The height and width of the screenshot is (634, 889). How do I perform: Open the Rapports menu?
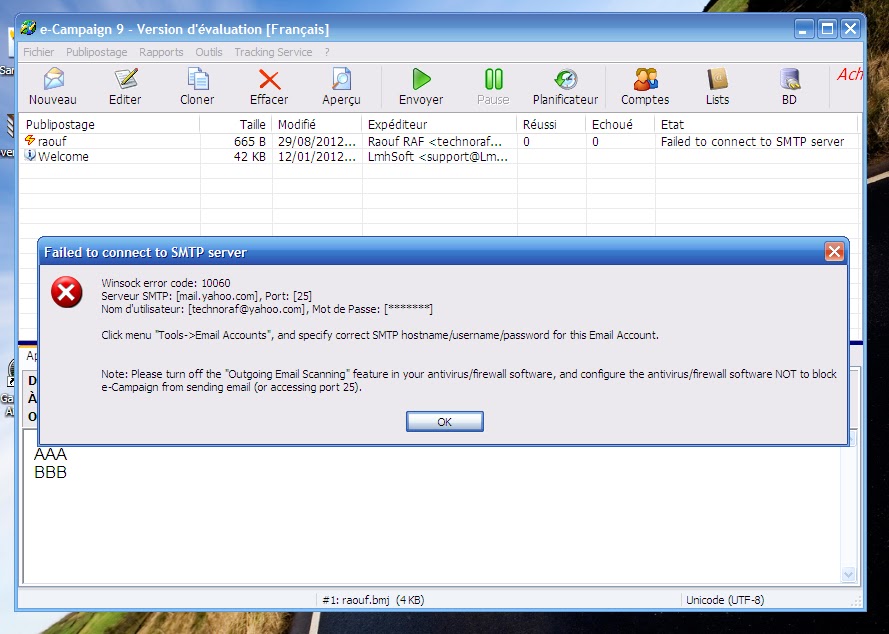tap(161, 52)
